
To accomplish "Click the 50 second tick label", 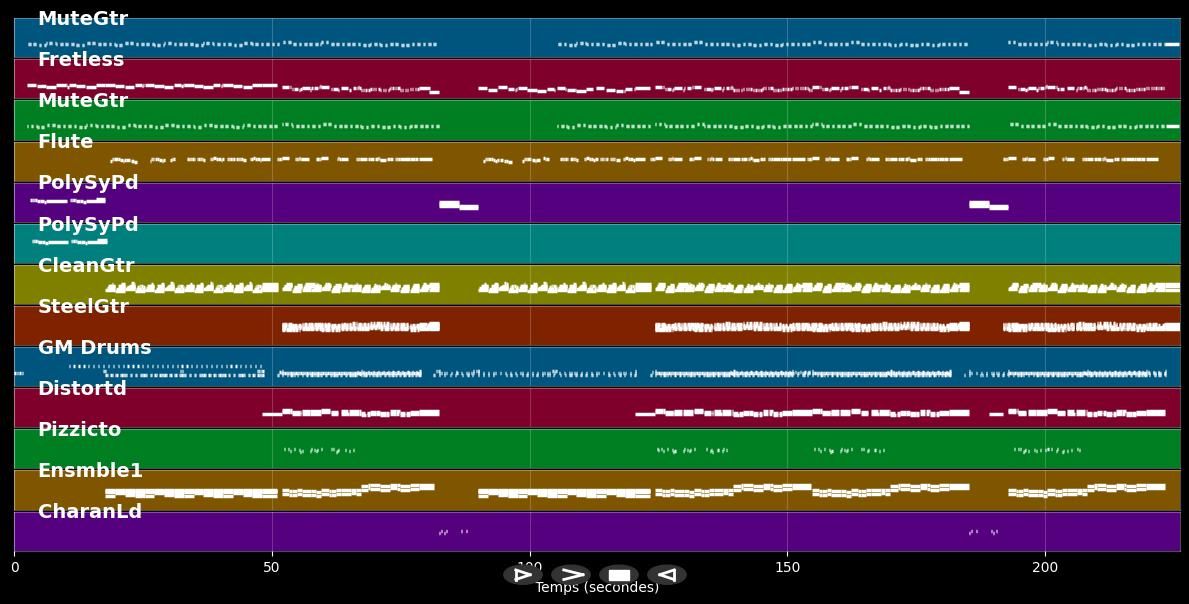I will point(271,568).
